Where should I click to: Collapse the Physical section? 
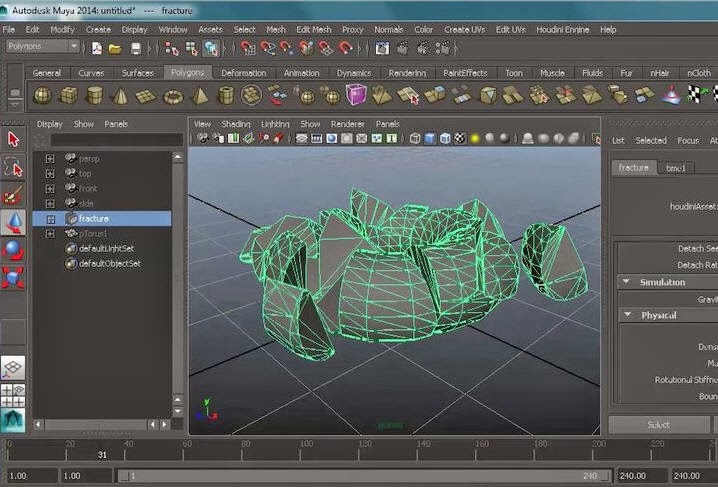coord(628,315)
